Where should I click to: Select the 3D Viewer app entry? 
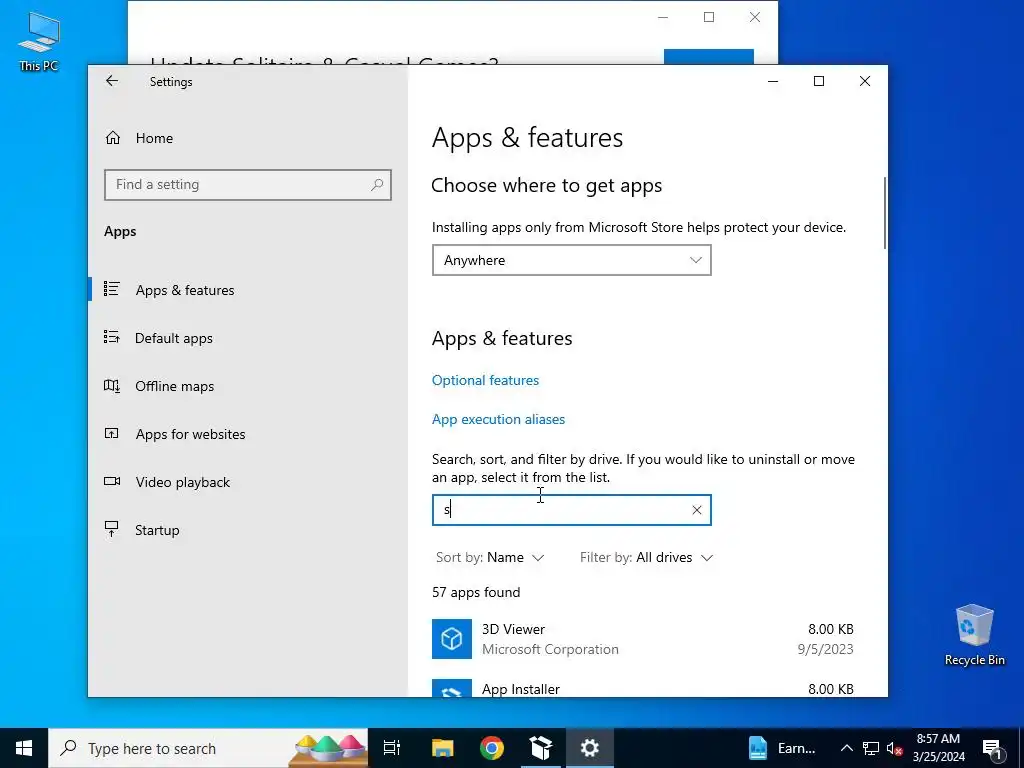(x=643, y=639)
